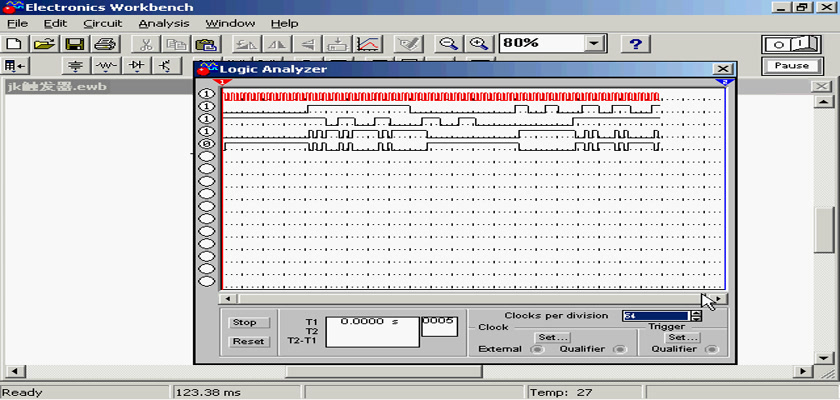Screen dimensions: 840x400
Task: Click first channel terminal showing 1
Action: pos(207,94)
